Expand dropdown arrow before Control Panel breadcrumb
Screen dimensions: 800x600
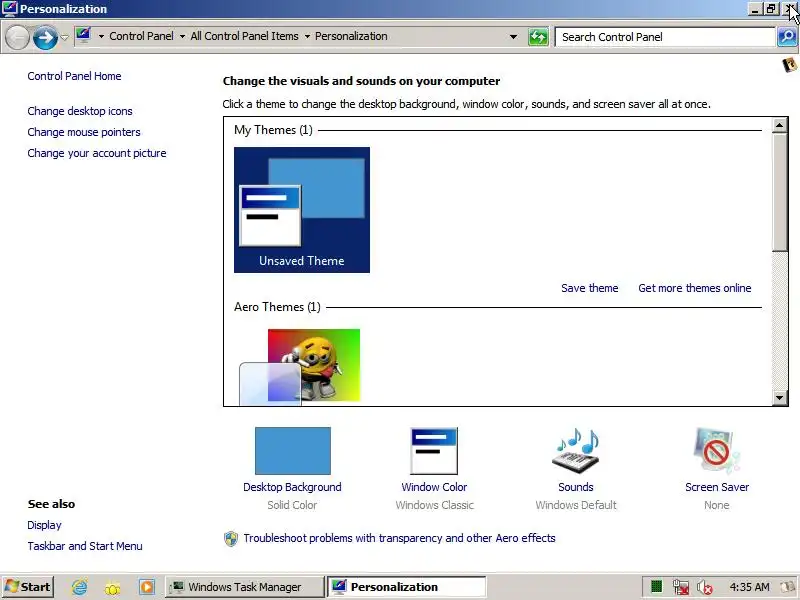tap(101, 37)
